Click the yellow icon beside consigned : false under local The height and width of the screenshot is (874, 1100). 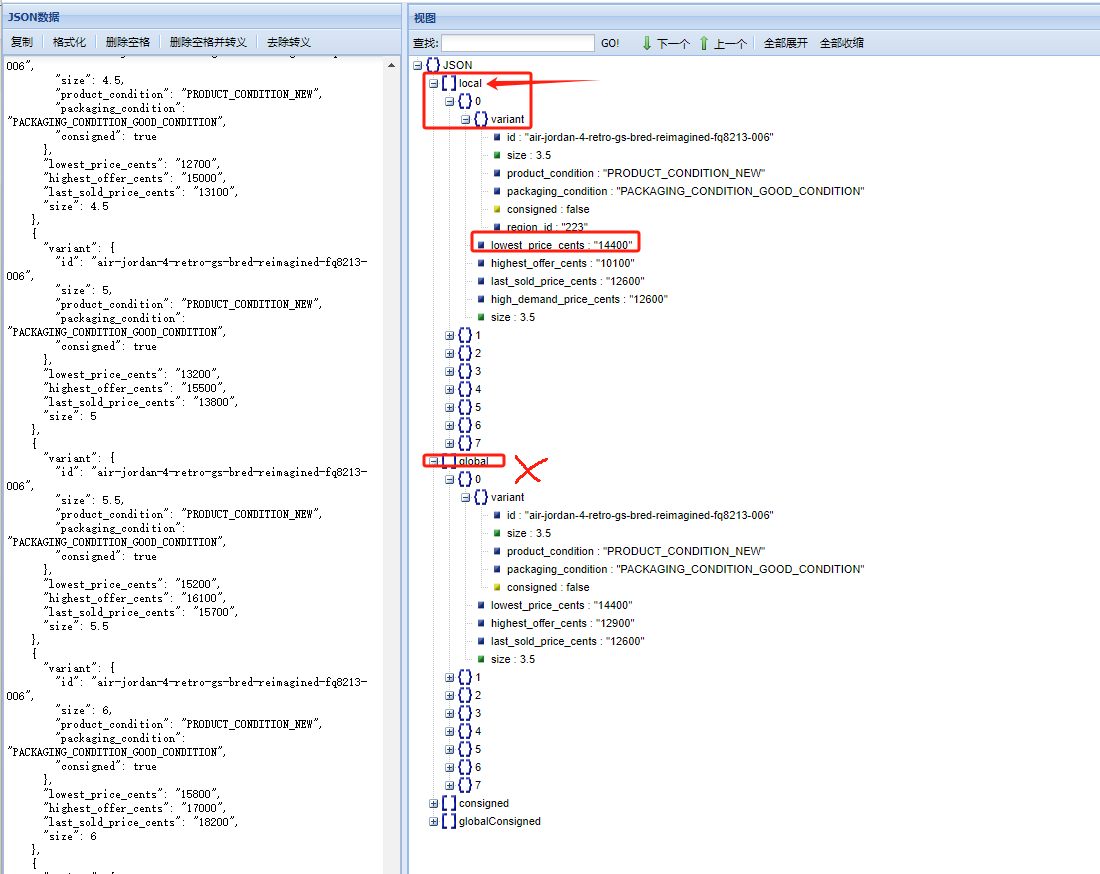click(x=497, y=209)
